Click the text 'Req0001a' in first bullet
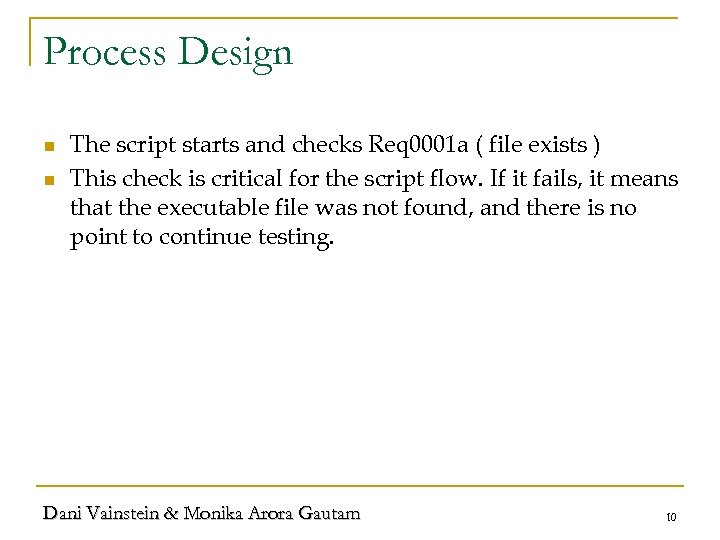This screenshot has height=540, width=720. (x=413, y=146)
